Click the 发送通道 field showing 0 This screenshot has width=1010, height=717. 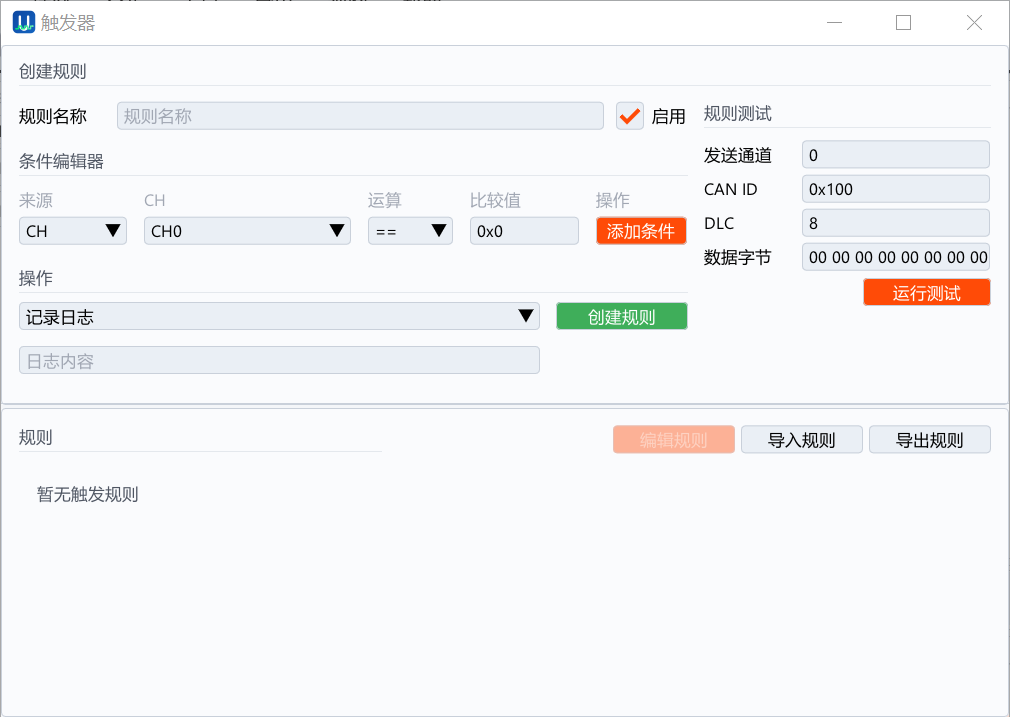point(895,155)
